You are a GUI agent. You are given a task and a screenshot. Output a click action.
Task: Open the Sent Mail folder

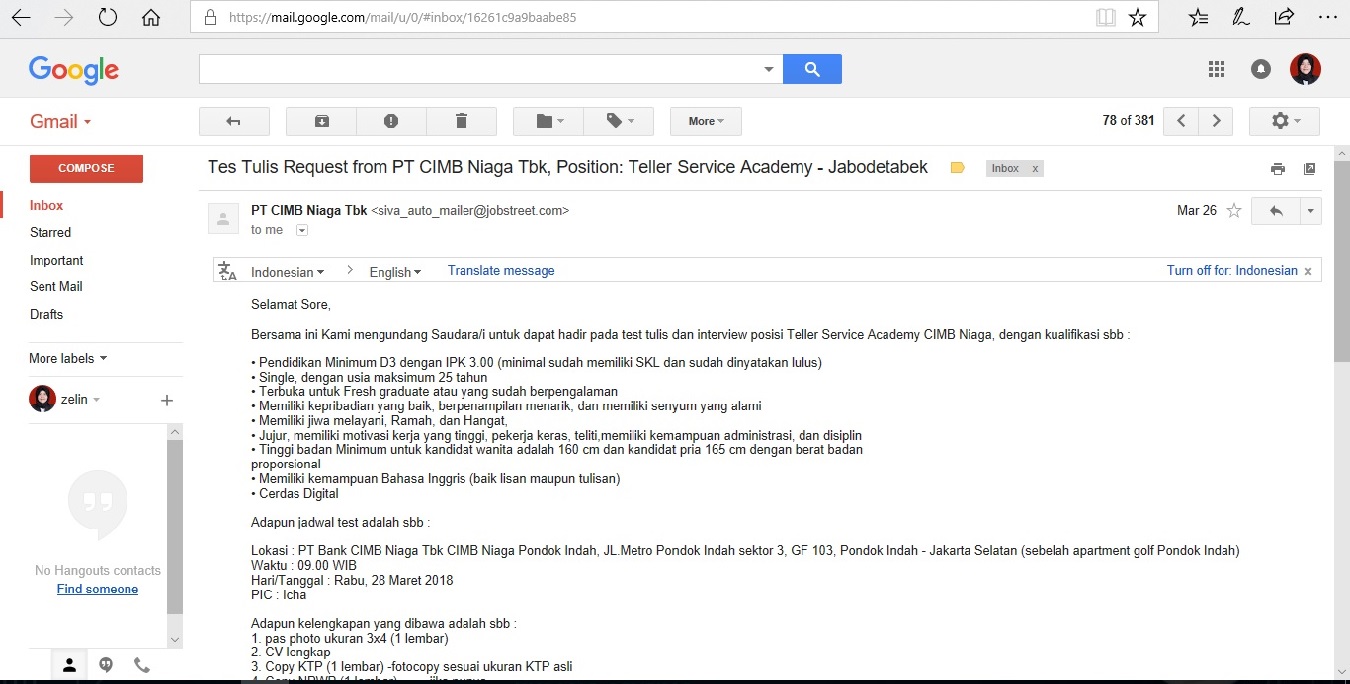tap(56, 286)
